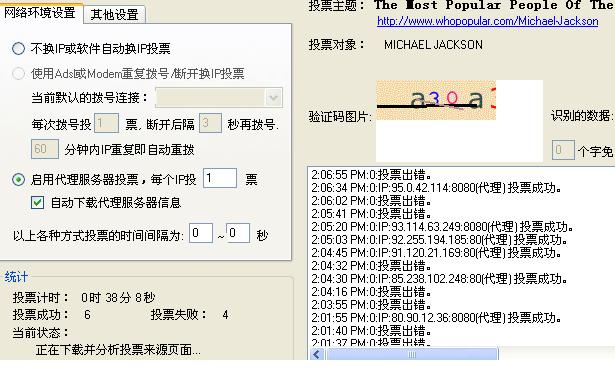Select the 95.0.42.114:8080 vote success log entry

pyautogui.click(x=436, y=188)
